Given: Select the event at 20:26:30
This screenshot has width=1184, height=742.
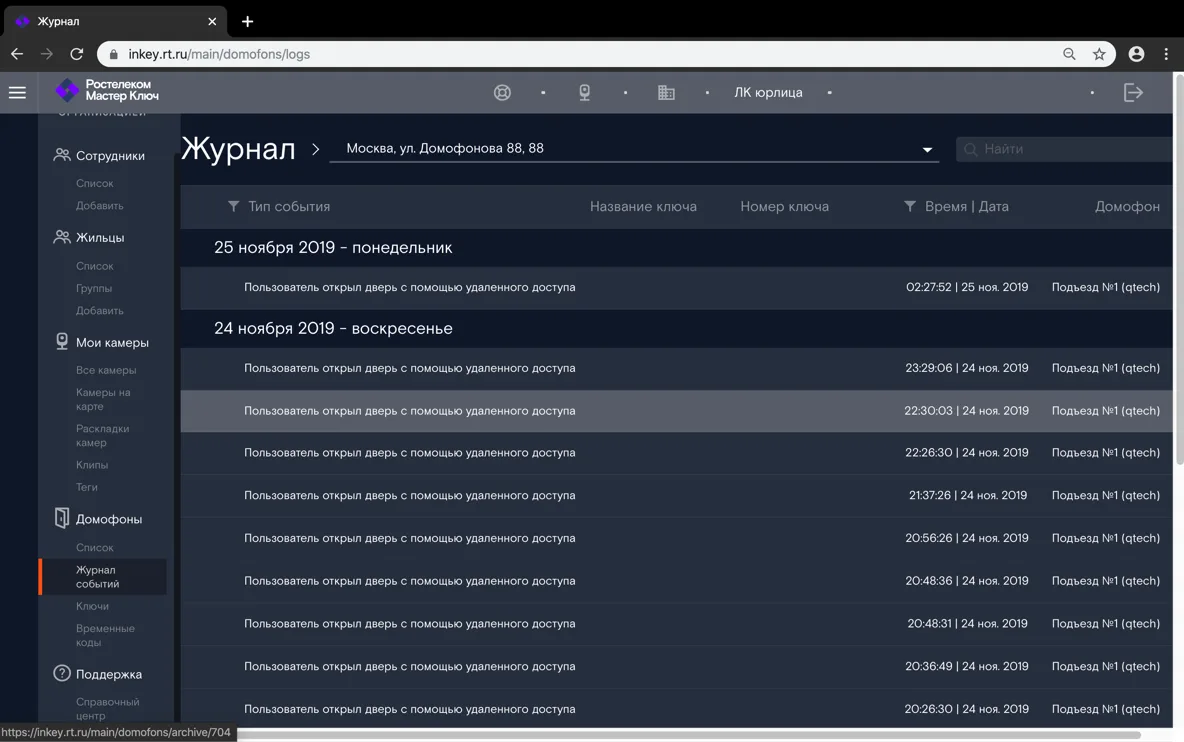Looking at the screenshot, I should tap(677, 709).
